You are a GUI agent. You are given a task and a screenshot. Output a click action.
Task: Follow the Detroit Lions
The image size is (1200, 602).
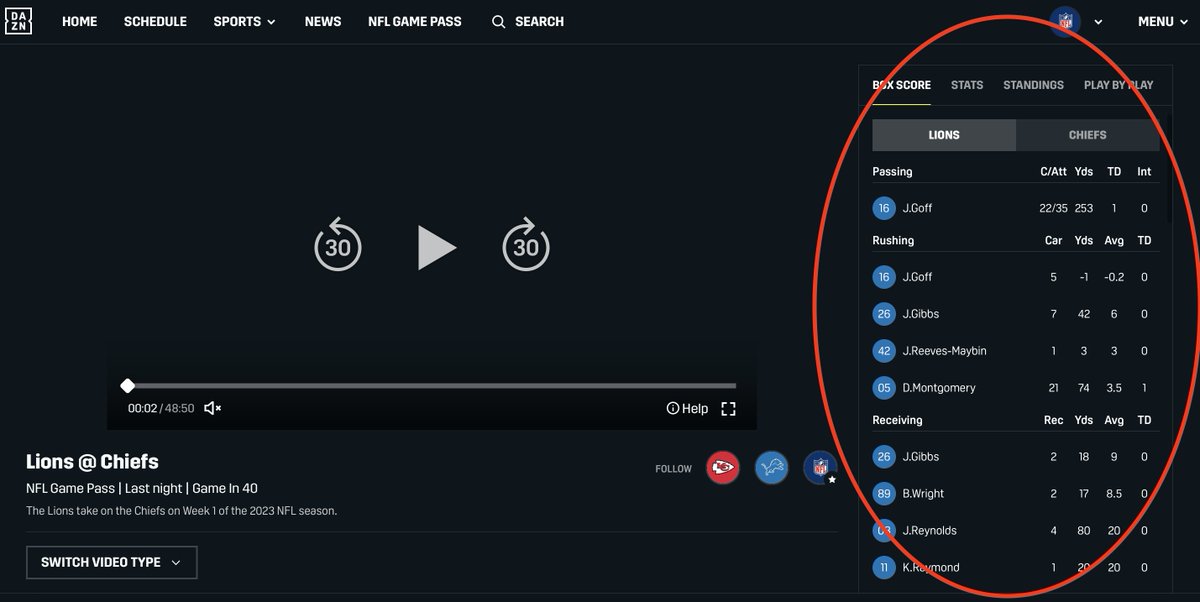(x=771, y=467)
